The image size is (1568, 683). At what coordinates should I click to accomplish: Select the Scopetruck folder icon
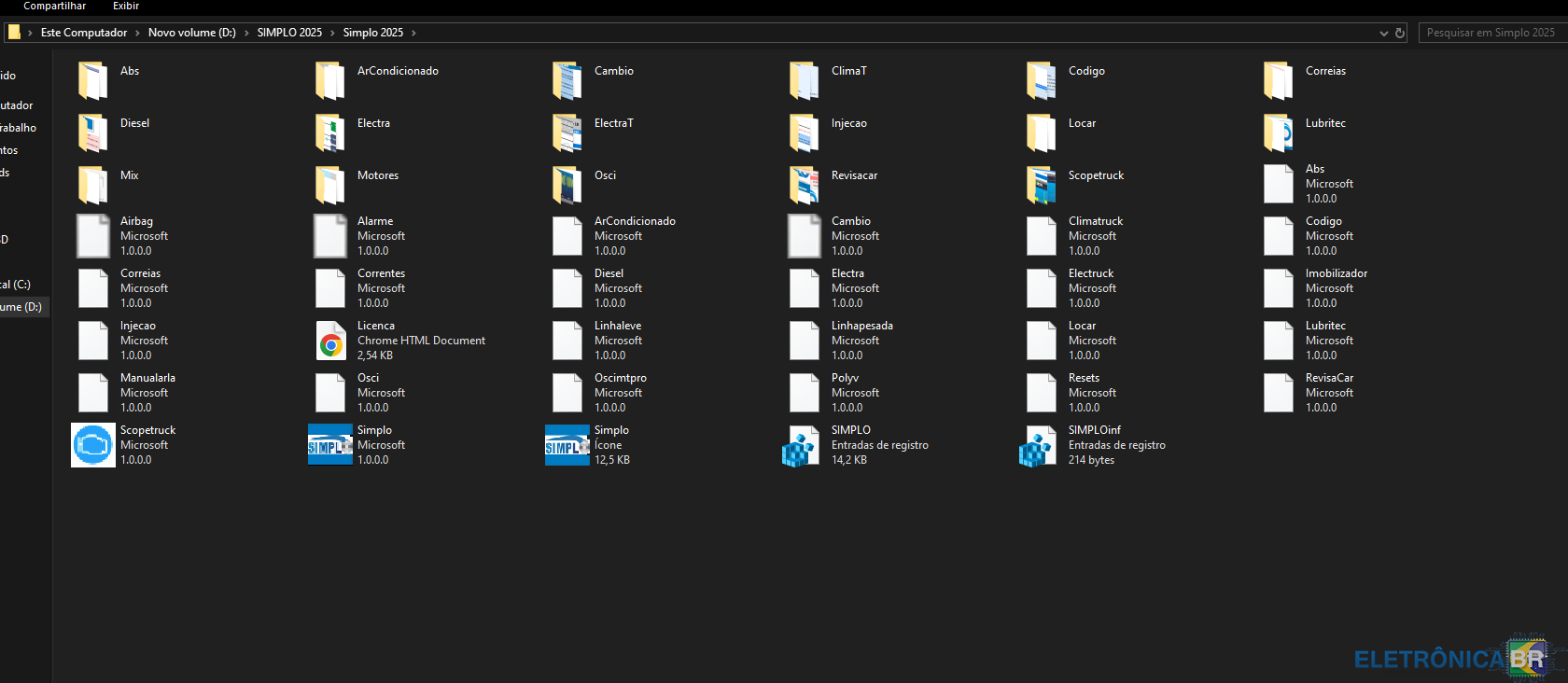click(1041, 185)
